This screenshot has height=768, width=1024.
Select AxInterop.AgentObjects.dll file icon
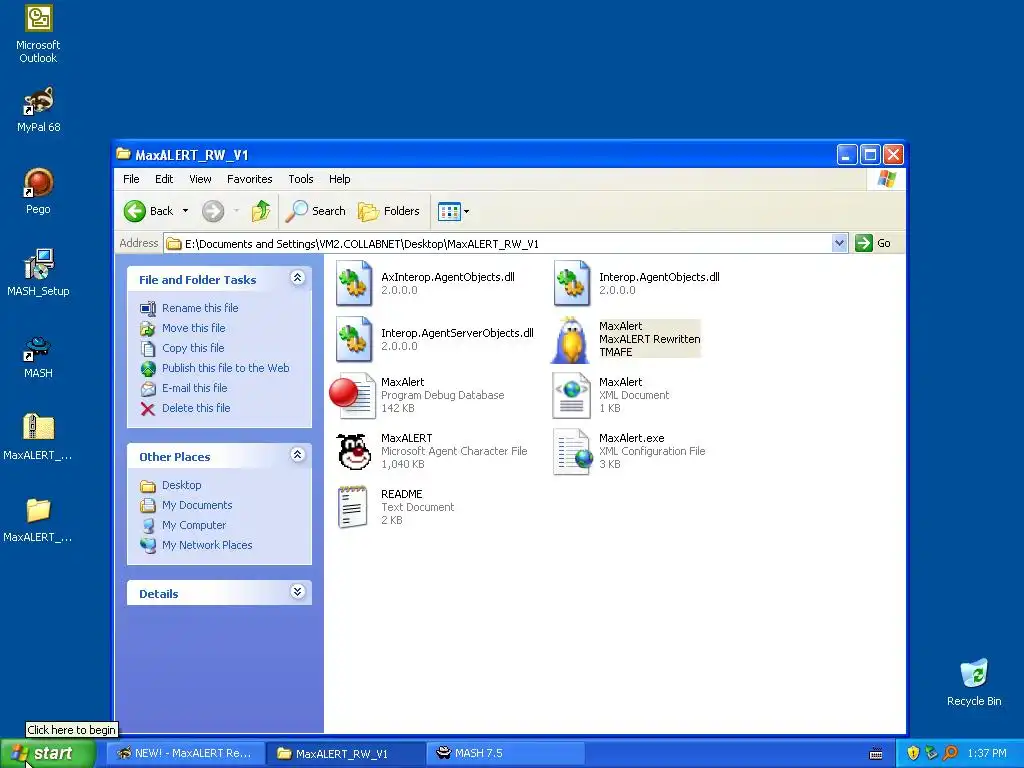[x=354, y=283]
